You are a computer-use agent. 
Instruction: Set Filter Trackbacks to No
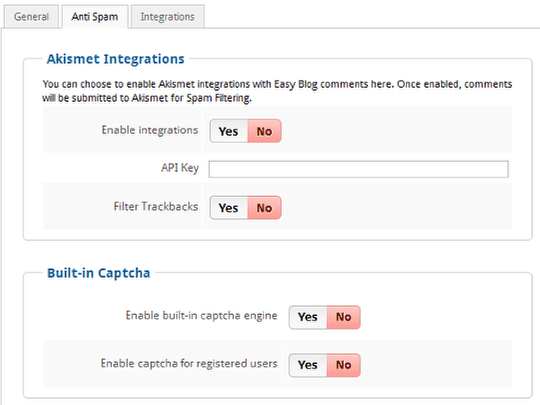(264, 208)
